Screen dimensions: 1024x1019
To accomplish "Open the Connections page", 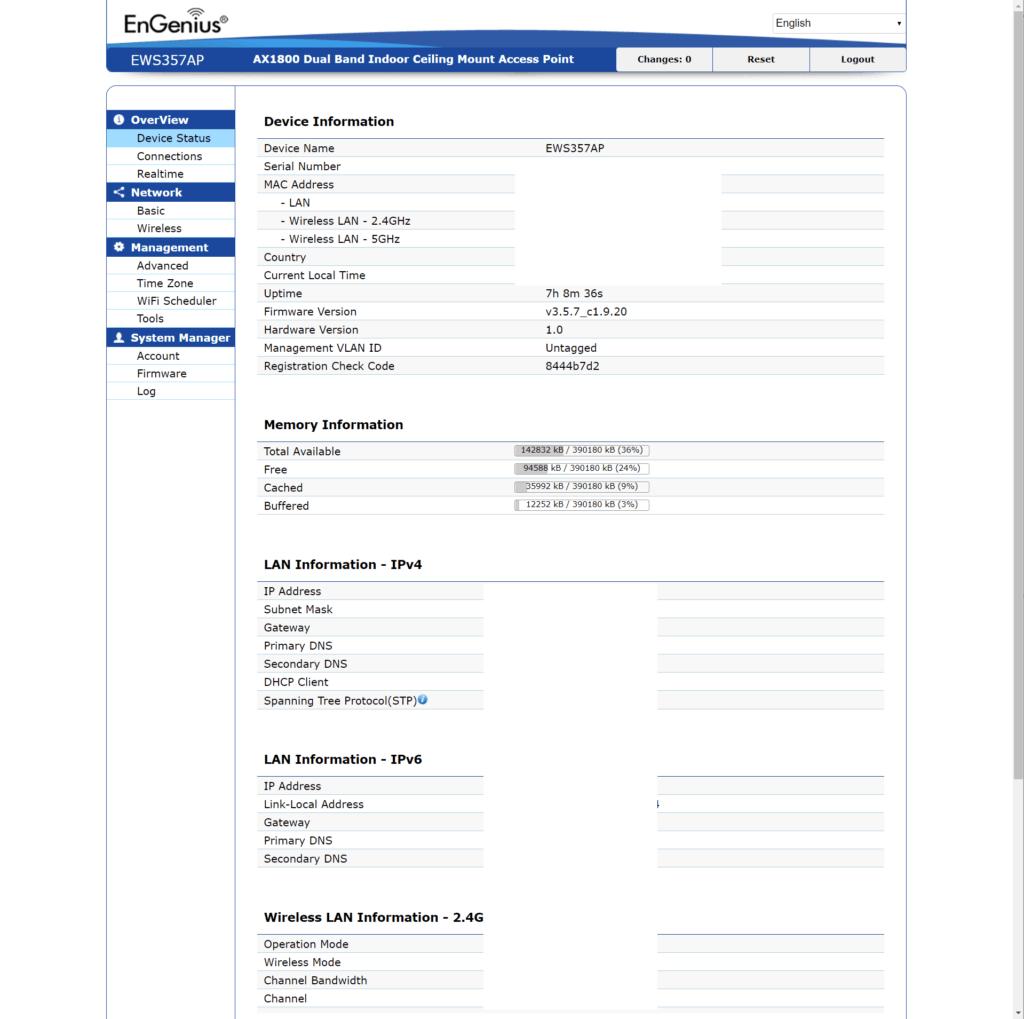I will pos(169,156).
